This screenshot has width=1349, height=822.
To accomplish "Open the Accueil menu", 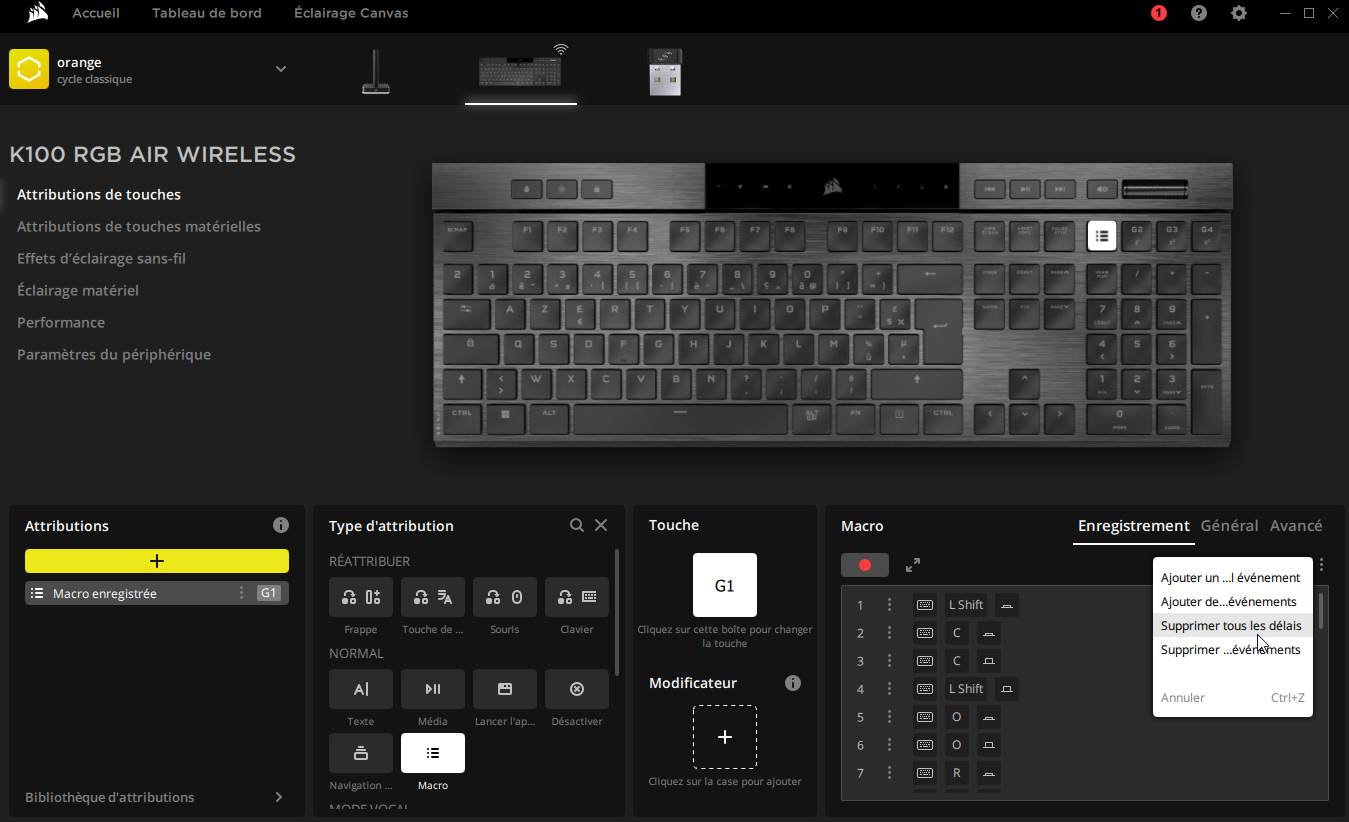I will coord(96,13).
